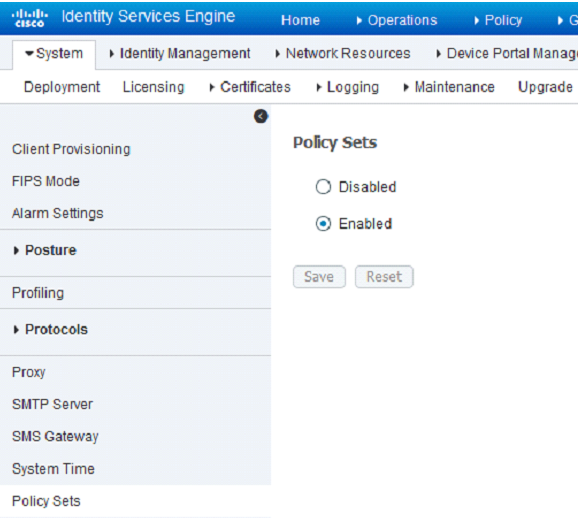Open the Licensing page
This screenshot has height=518, width=578.
point(153,87)
